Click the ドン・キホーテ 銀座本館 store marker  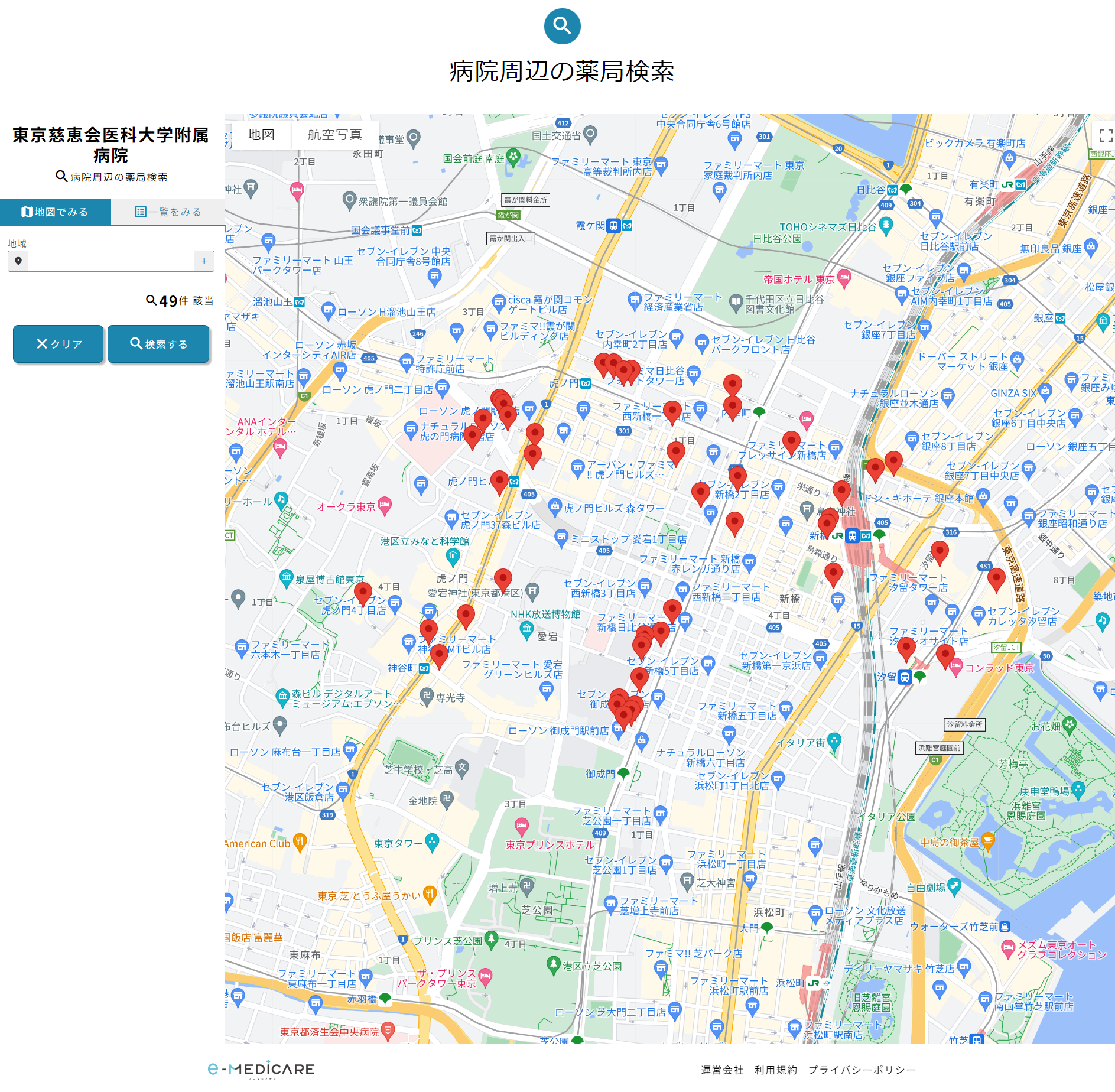(x=984, y=496)
